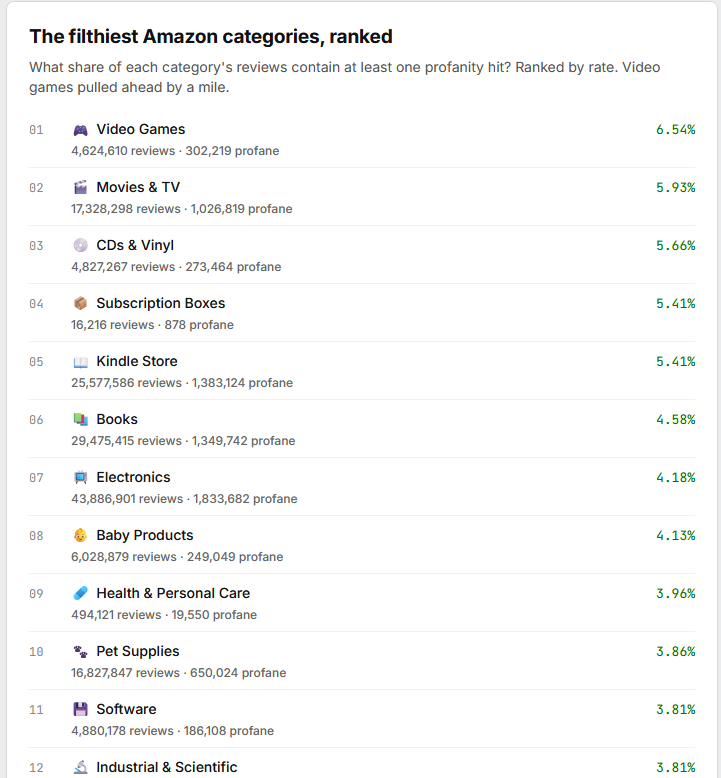Open the Movies & TV category title

tap(138, 188)
